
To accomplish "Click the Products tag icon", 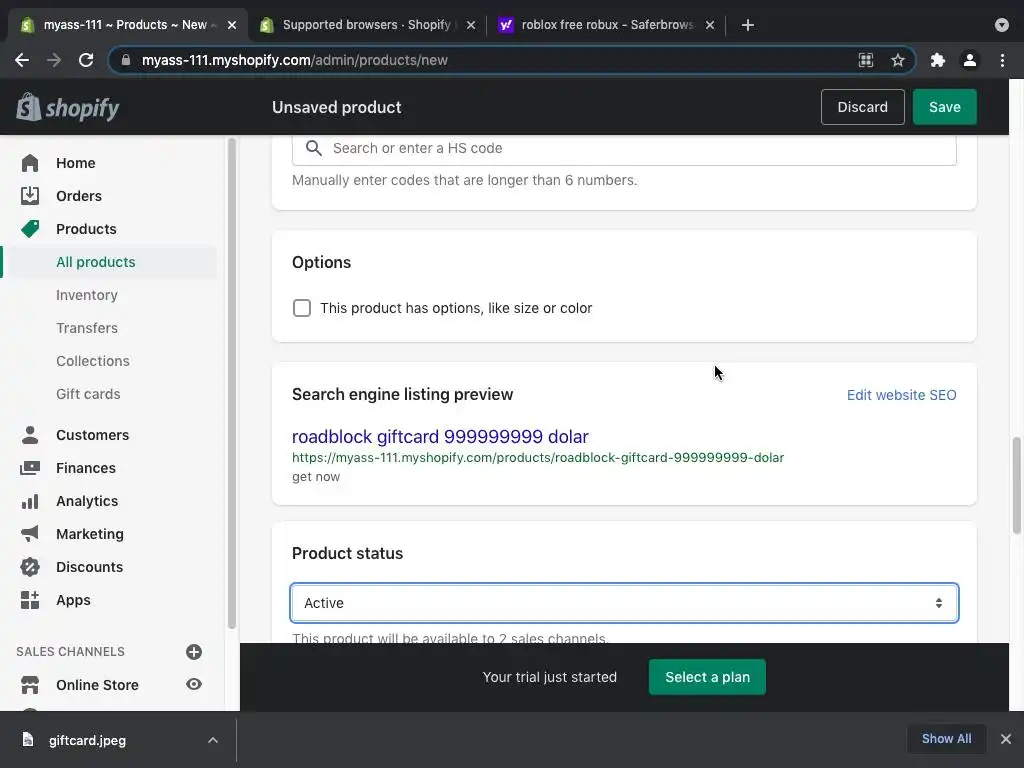I will (x=30, y=229).
